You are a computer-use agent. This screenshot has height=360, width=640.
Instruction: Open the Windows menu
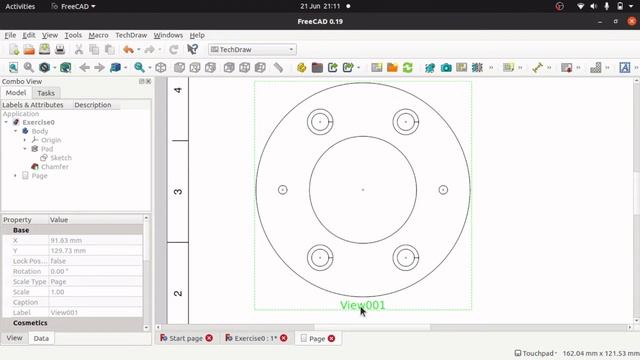pyautogui.click(x=168, y=36)
